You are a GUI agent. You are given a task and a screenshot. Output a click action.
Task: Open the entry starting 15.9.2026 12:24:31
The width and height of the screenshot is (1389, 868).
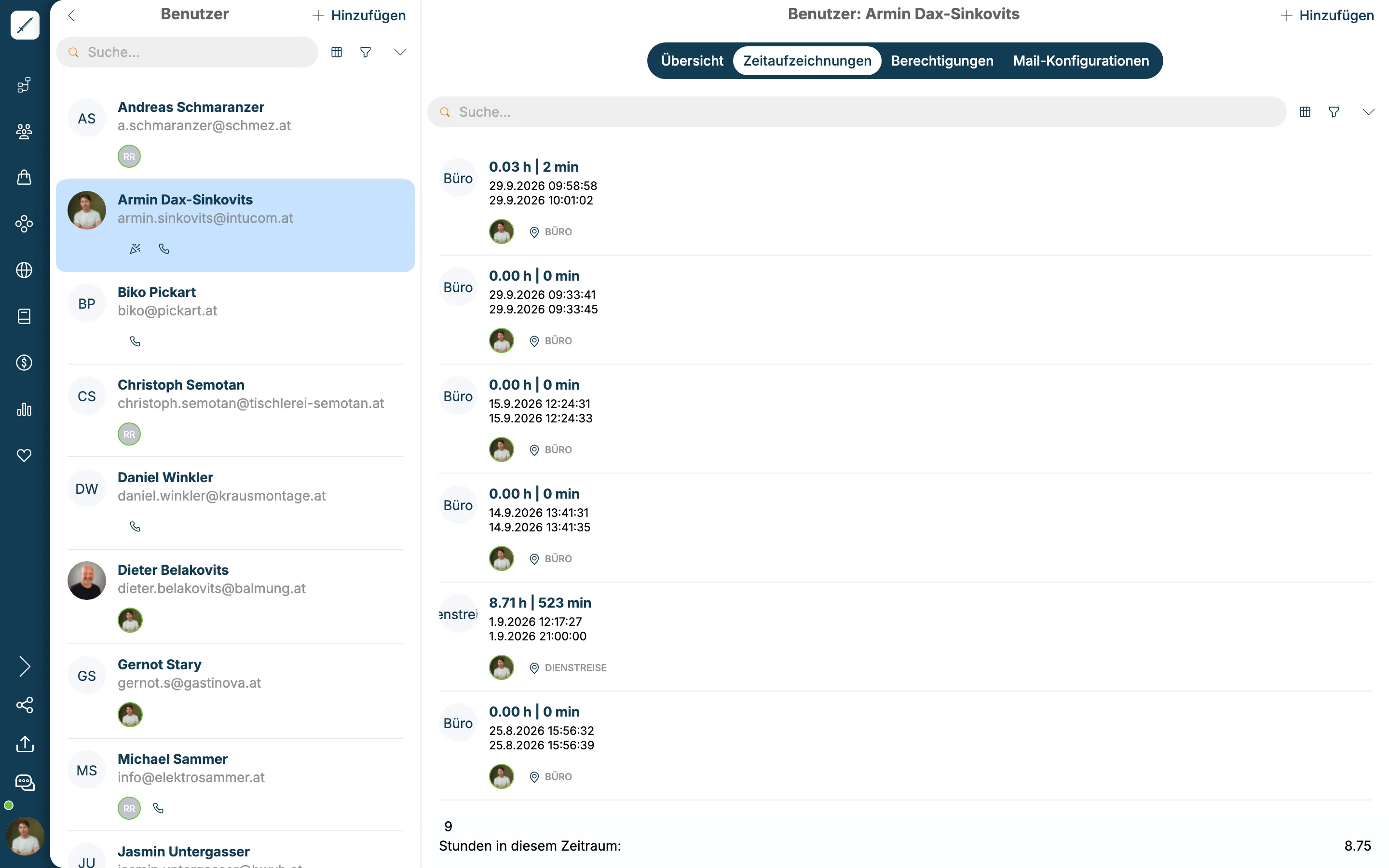(905, 419)
